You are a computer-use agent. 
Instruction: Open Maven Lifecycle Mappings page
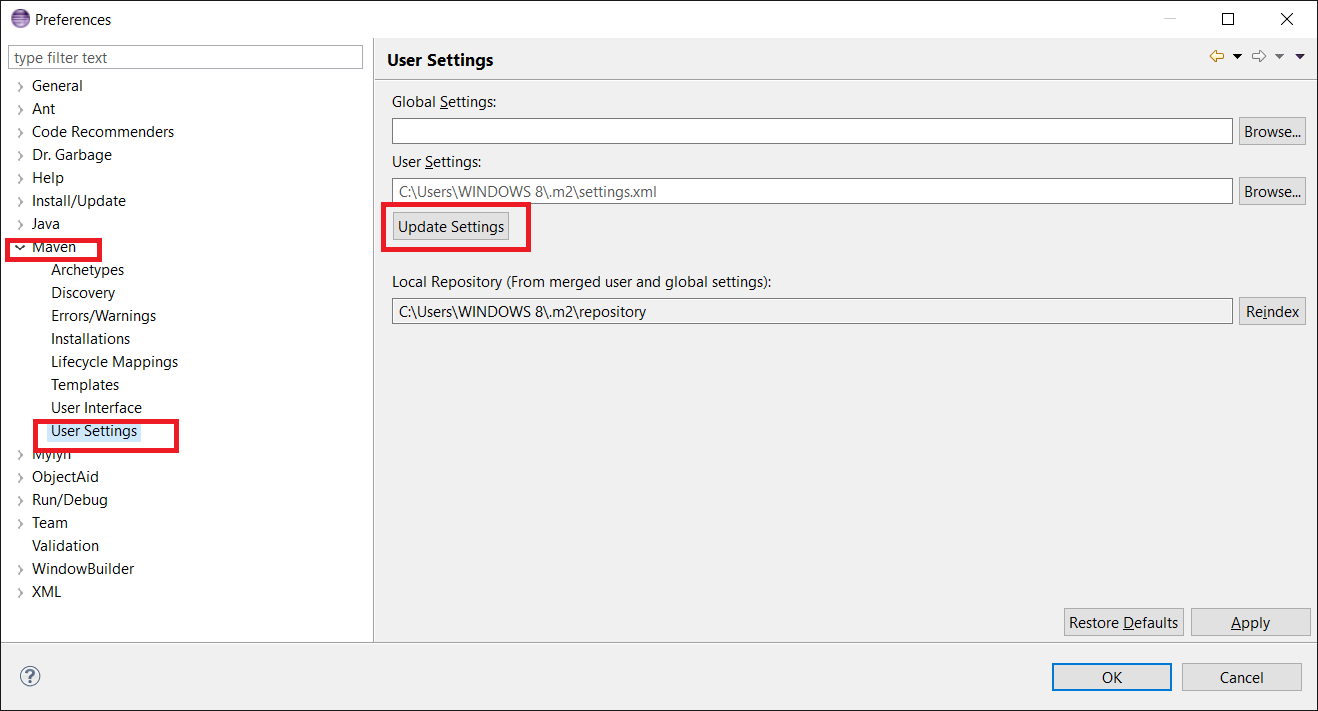click(115, 362)
